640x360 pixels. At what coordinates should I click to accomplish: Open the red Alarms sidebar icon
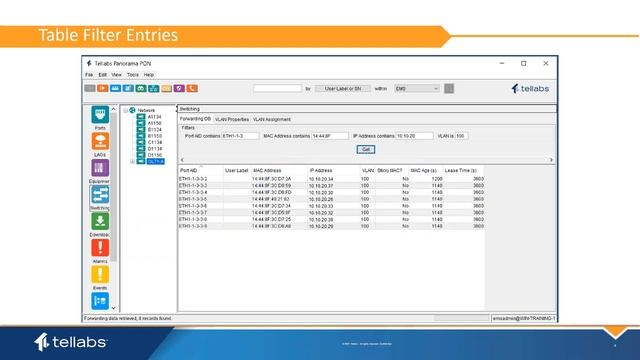(100, 248)
